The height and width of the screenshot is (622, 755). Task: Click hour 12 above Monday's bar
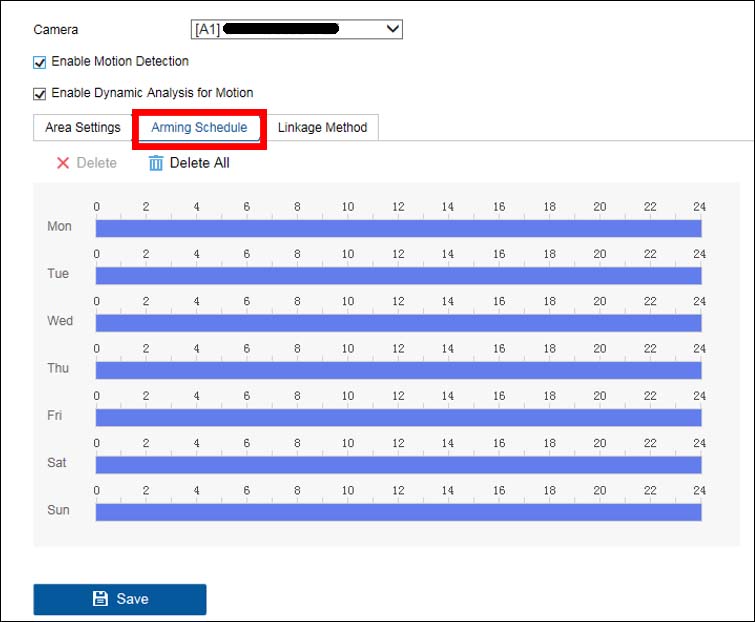(398, 207)
